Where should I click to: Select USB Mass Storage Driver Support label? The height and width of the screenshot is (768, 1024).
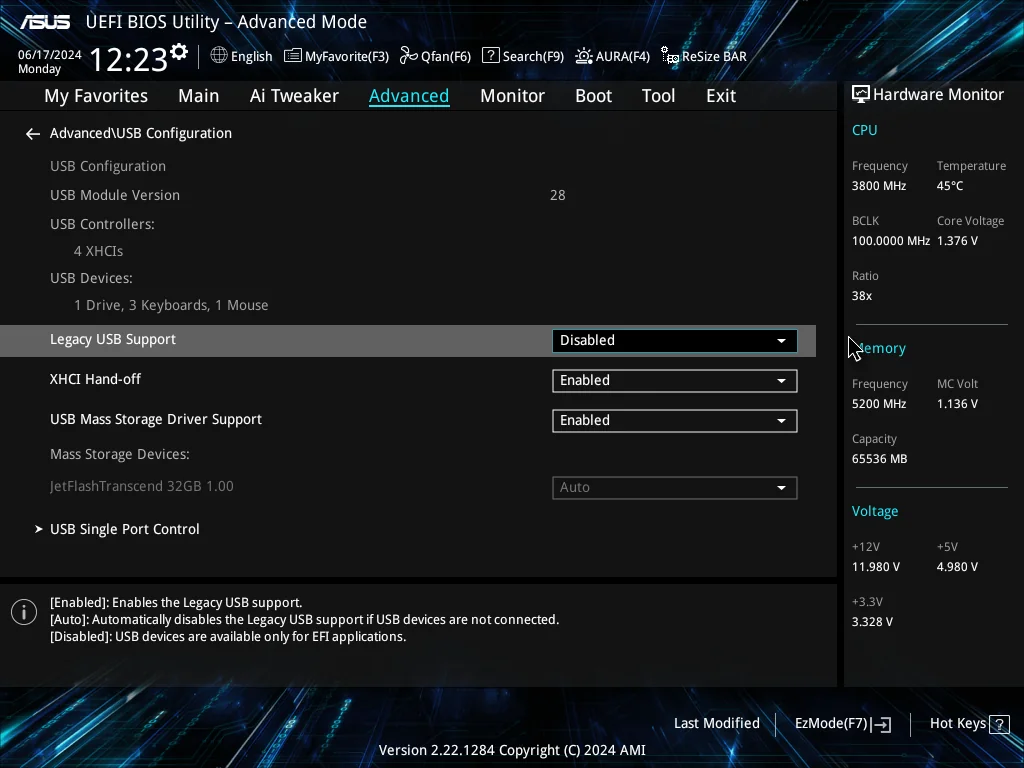[156, 420]
